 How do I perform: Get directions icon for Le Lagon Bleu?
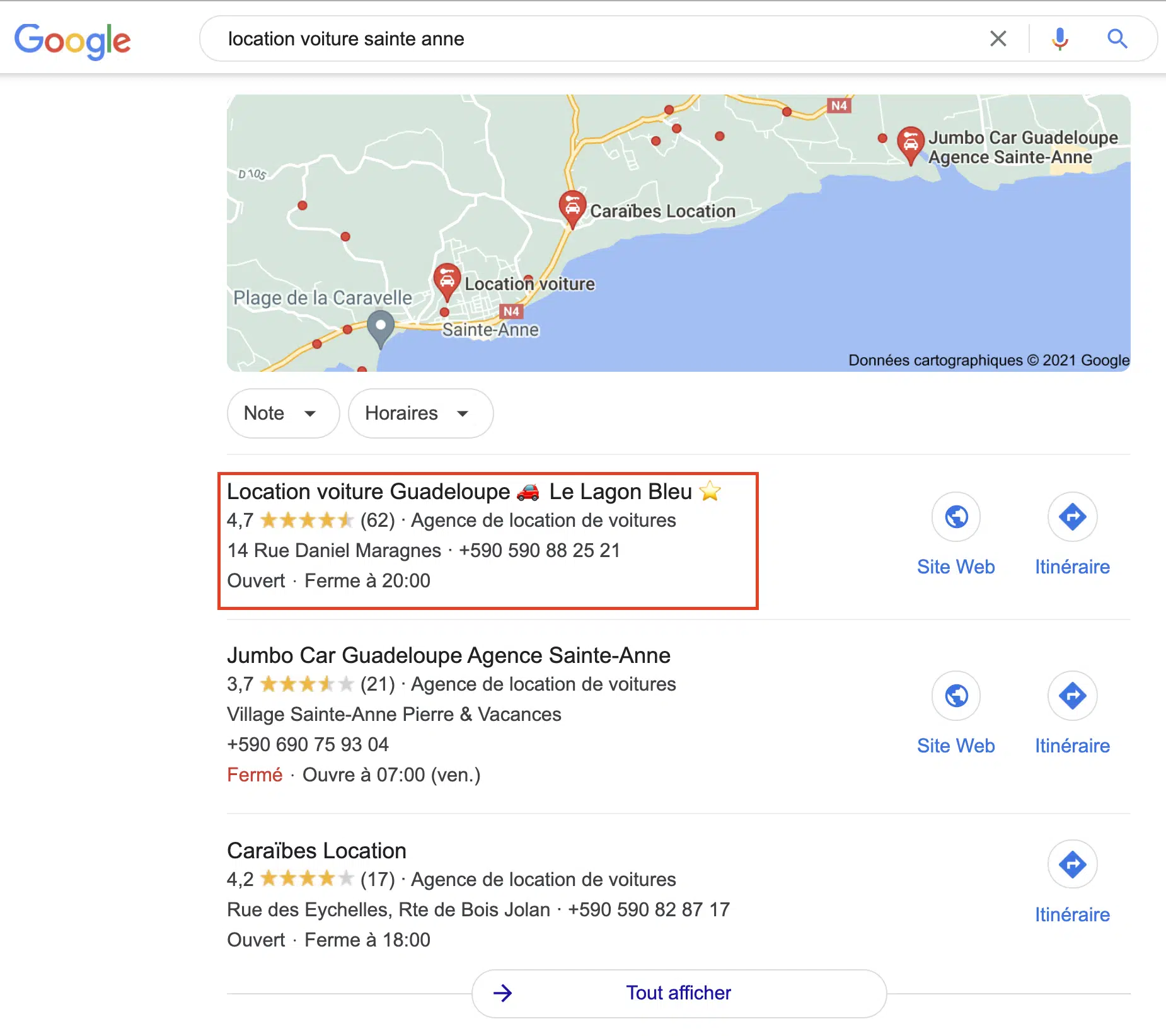(1072, 517)
